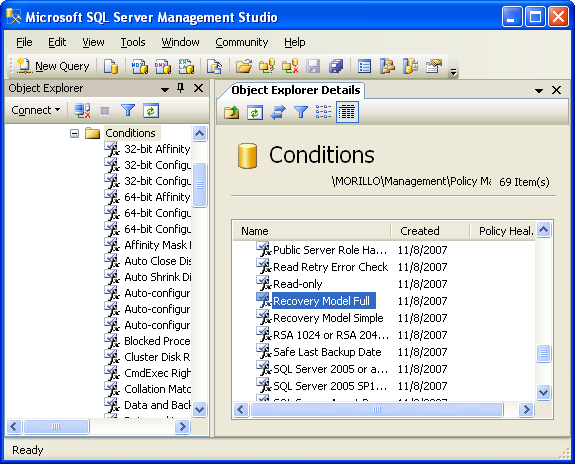Open Properties Window toolbar icon
575x464 pixels.
(x=433, y=66)
